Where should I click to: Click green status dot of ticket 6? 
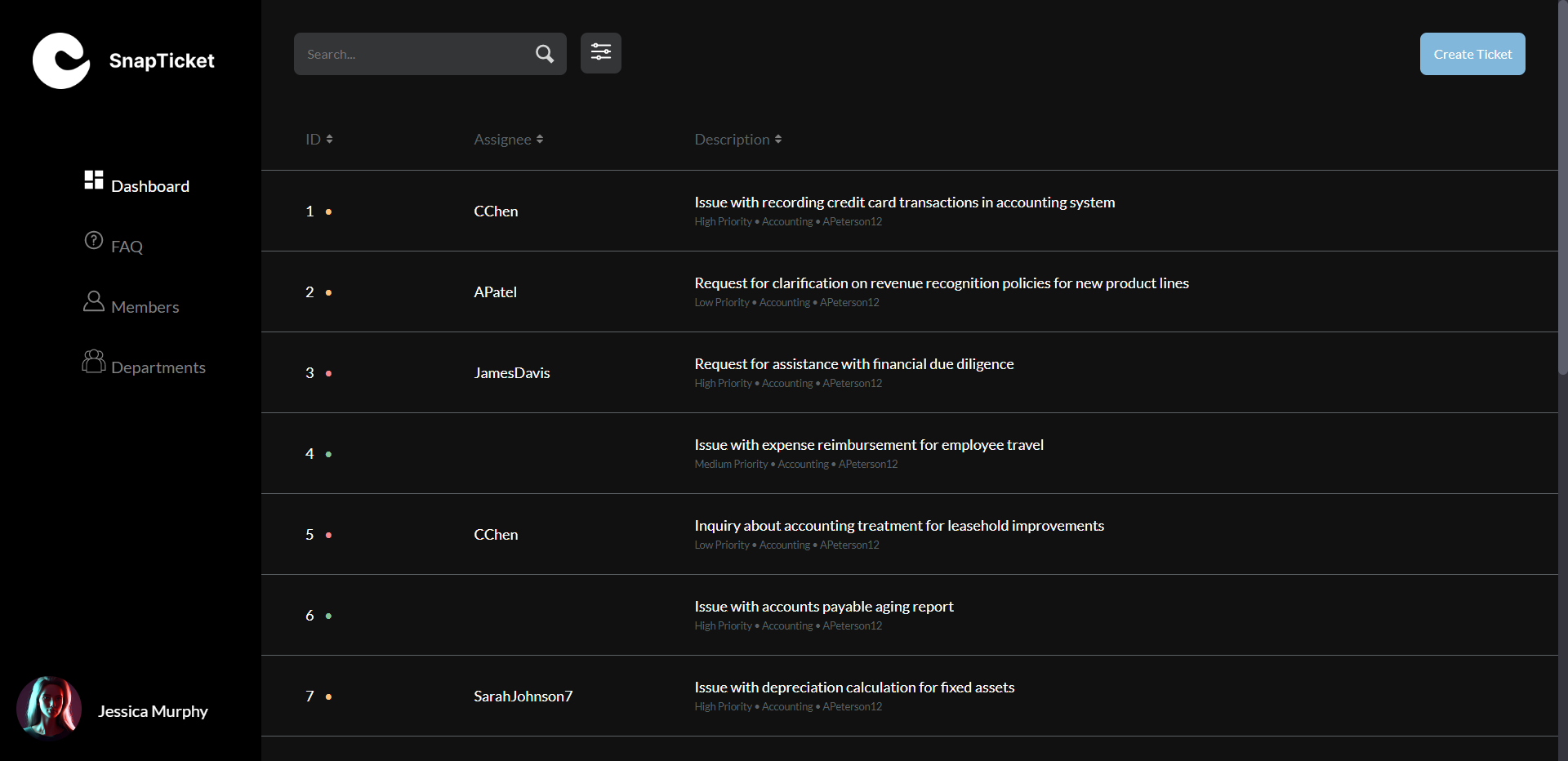[x=328, y=616]
